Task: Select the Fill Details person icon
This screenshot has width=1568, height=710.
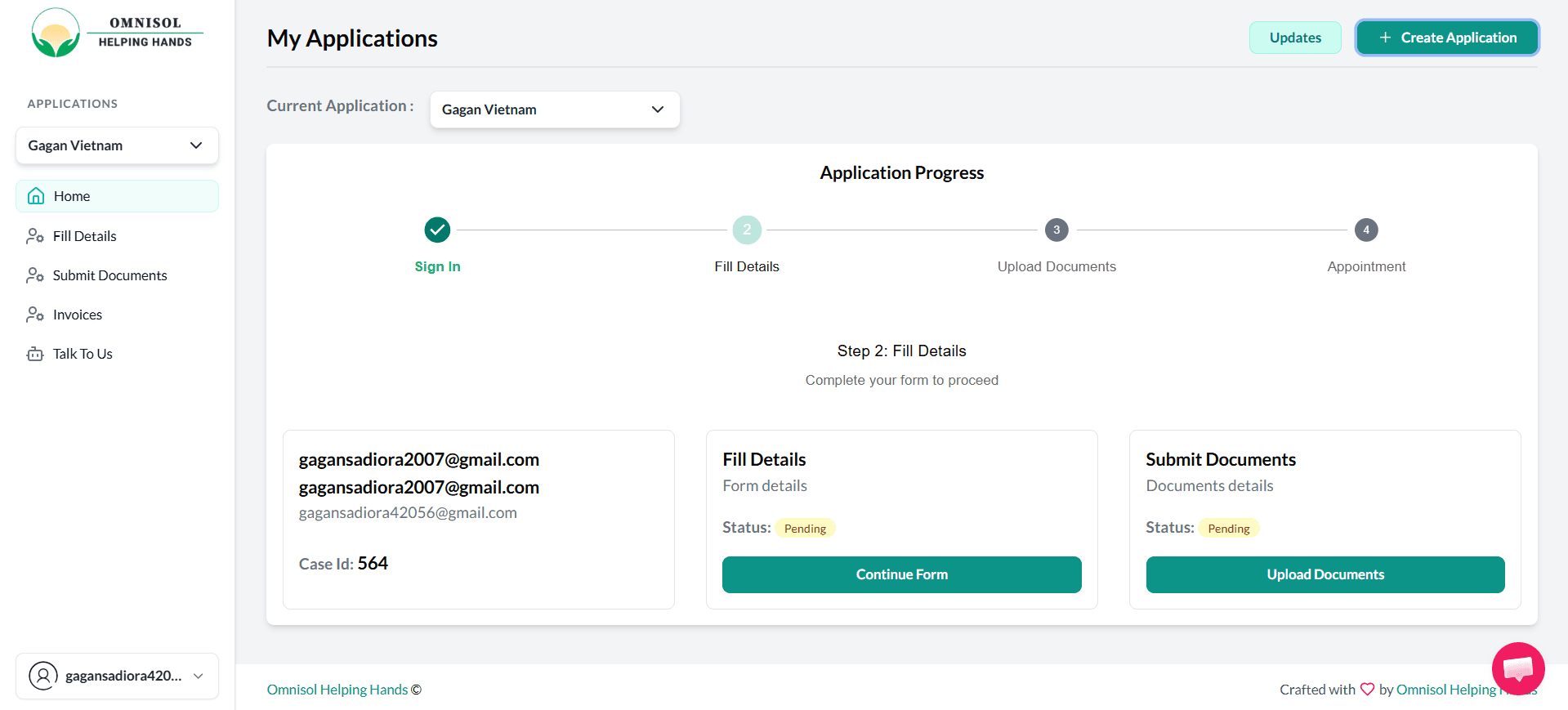Action: pos(35,235)
